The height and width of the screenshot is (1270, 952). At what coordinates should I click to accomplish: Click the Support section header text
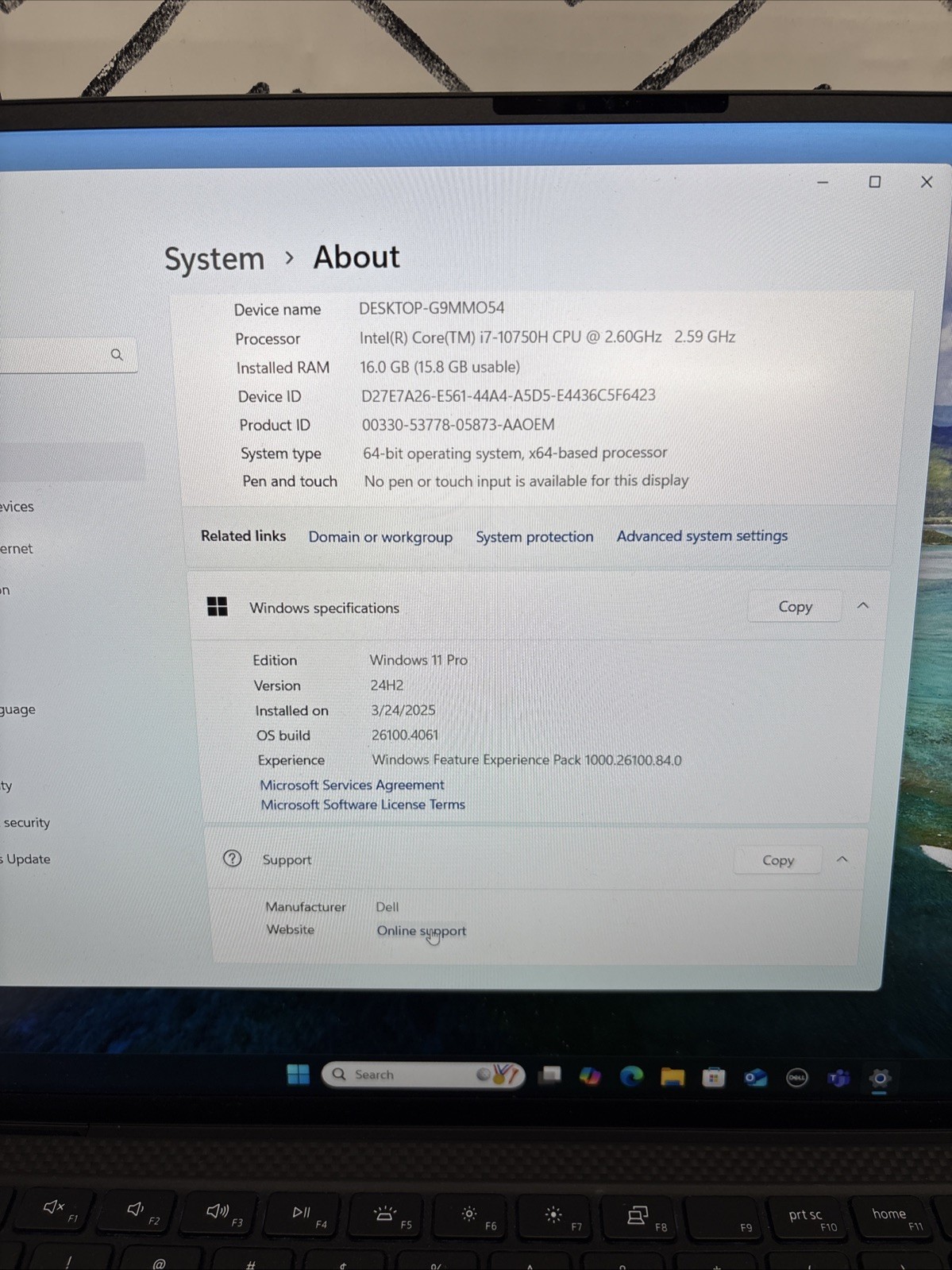(x=287, y=859)
